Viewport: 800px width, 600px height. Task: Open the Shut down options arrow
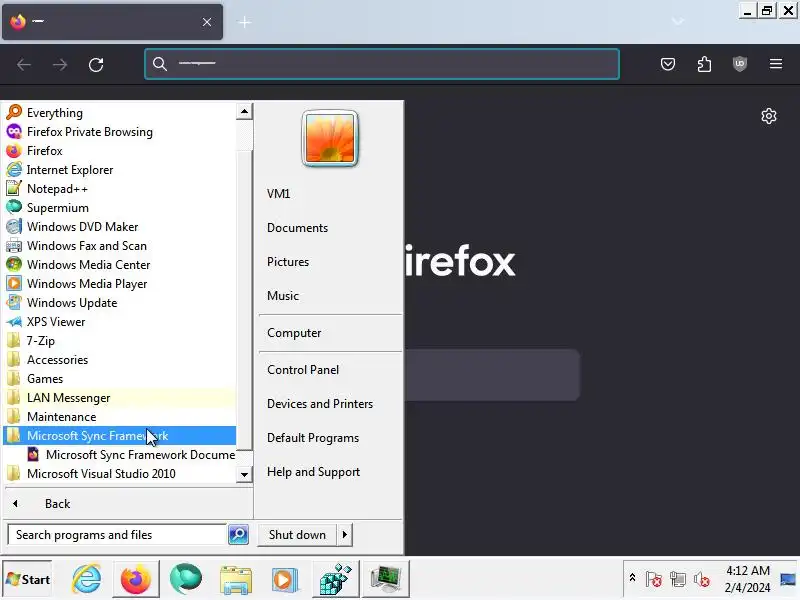point(345,535)
